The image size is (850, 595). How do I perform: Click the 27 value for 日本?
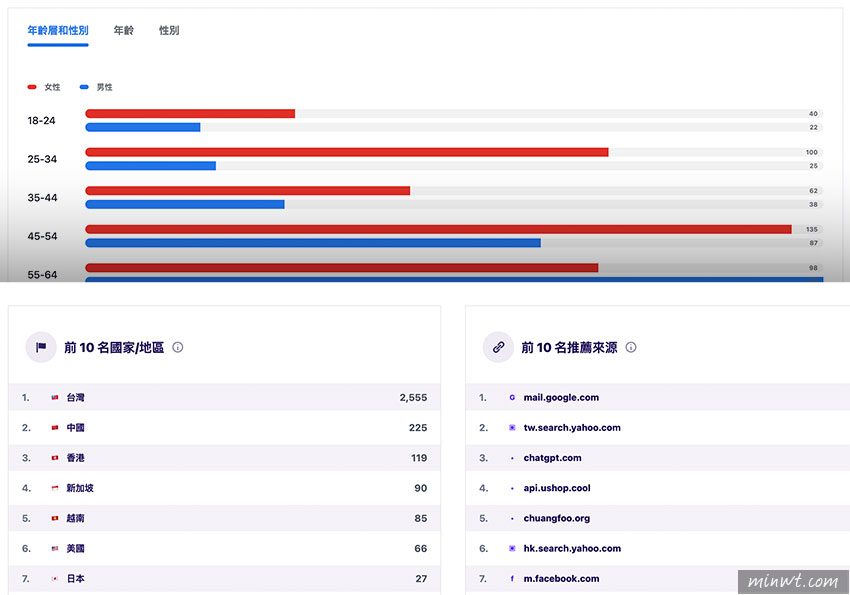click(421, 579)
